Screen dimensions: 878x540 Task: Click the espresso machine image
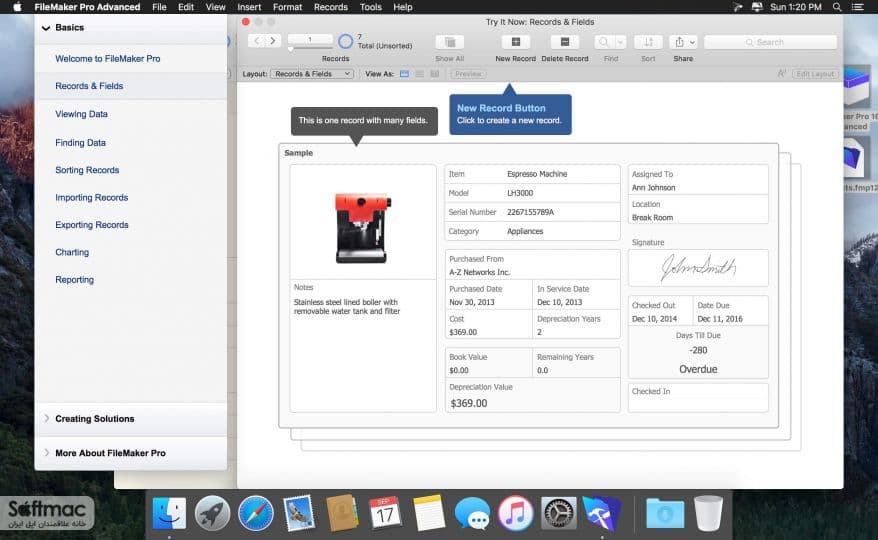[362, 227]
